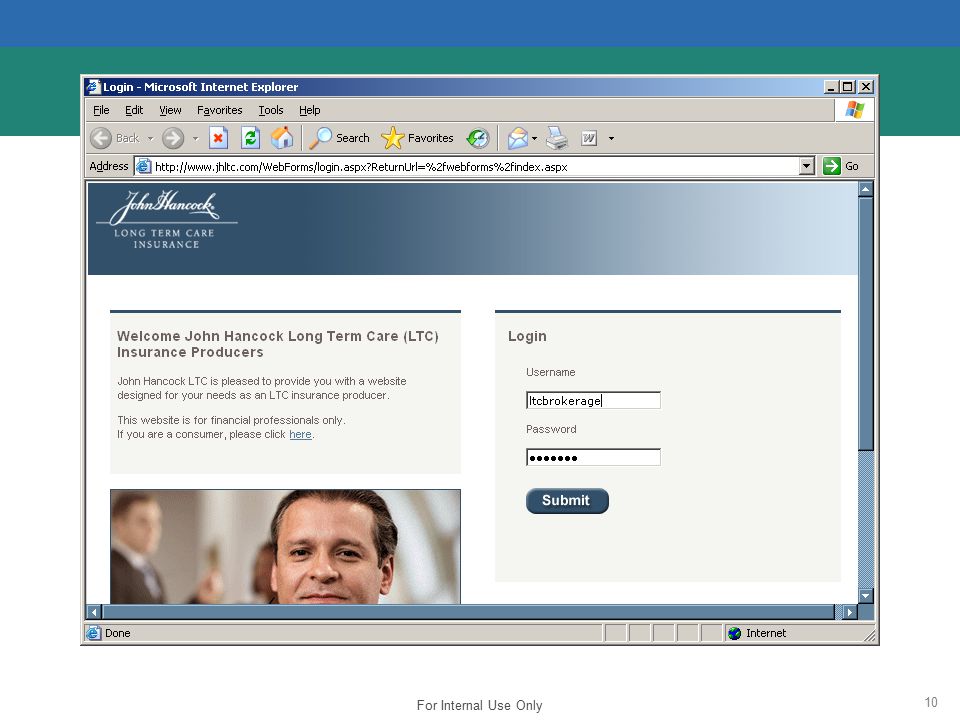This screenshot has height=720, width=960.
Task: Click the Welcome John Hancock heading text
Action: pos(278,344)
